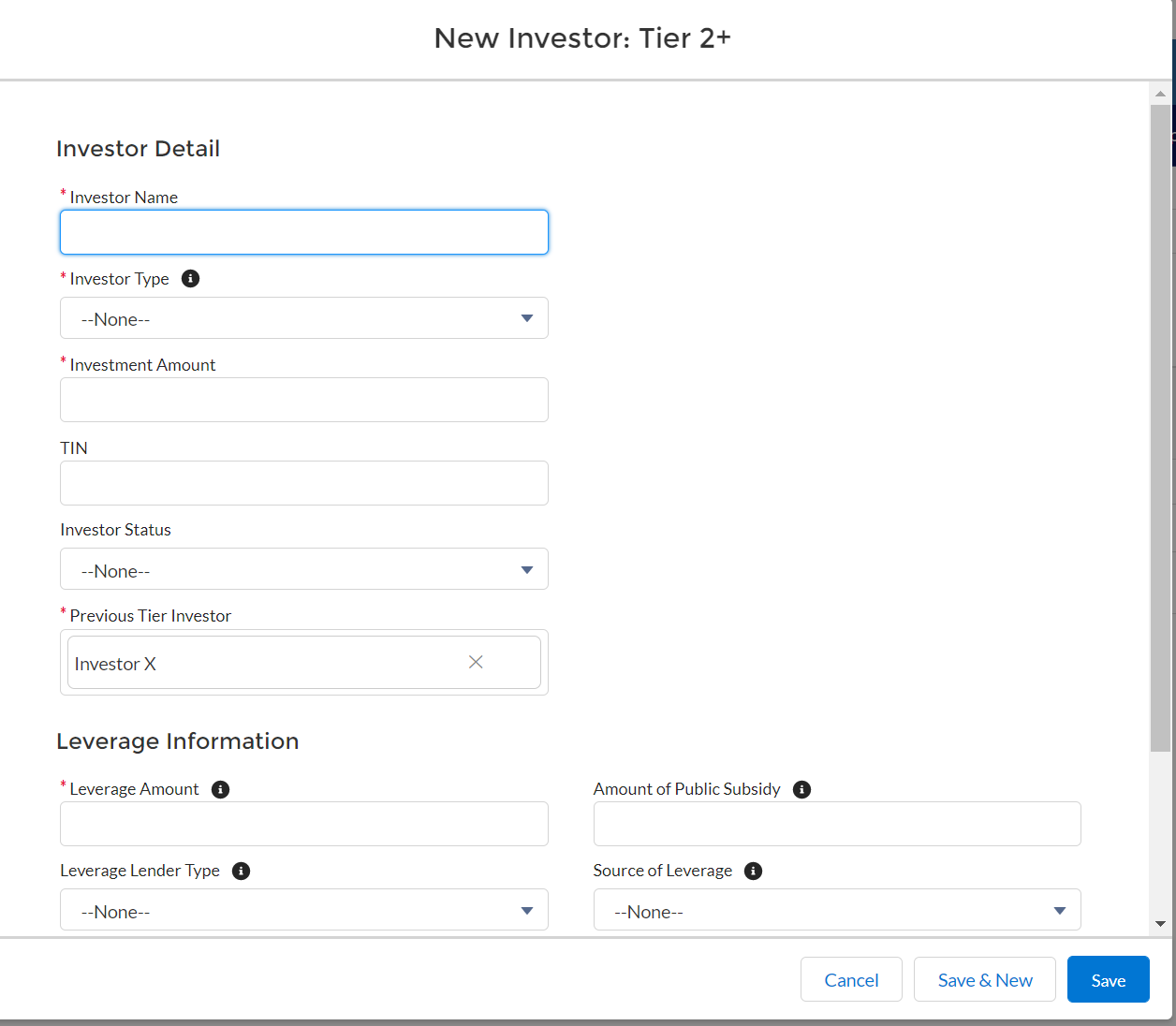Click the scrollbar down arrow
Viewport: 1176px width, 1026px height.
[x=1160, y=924]
